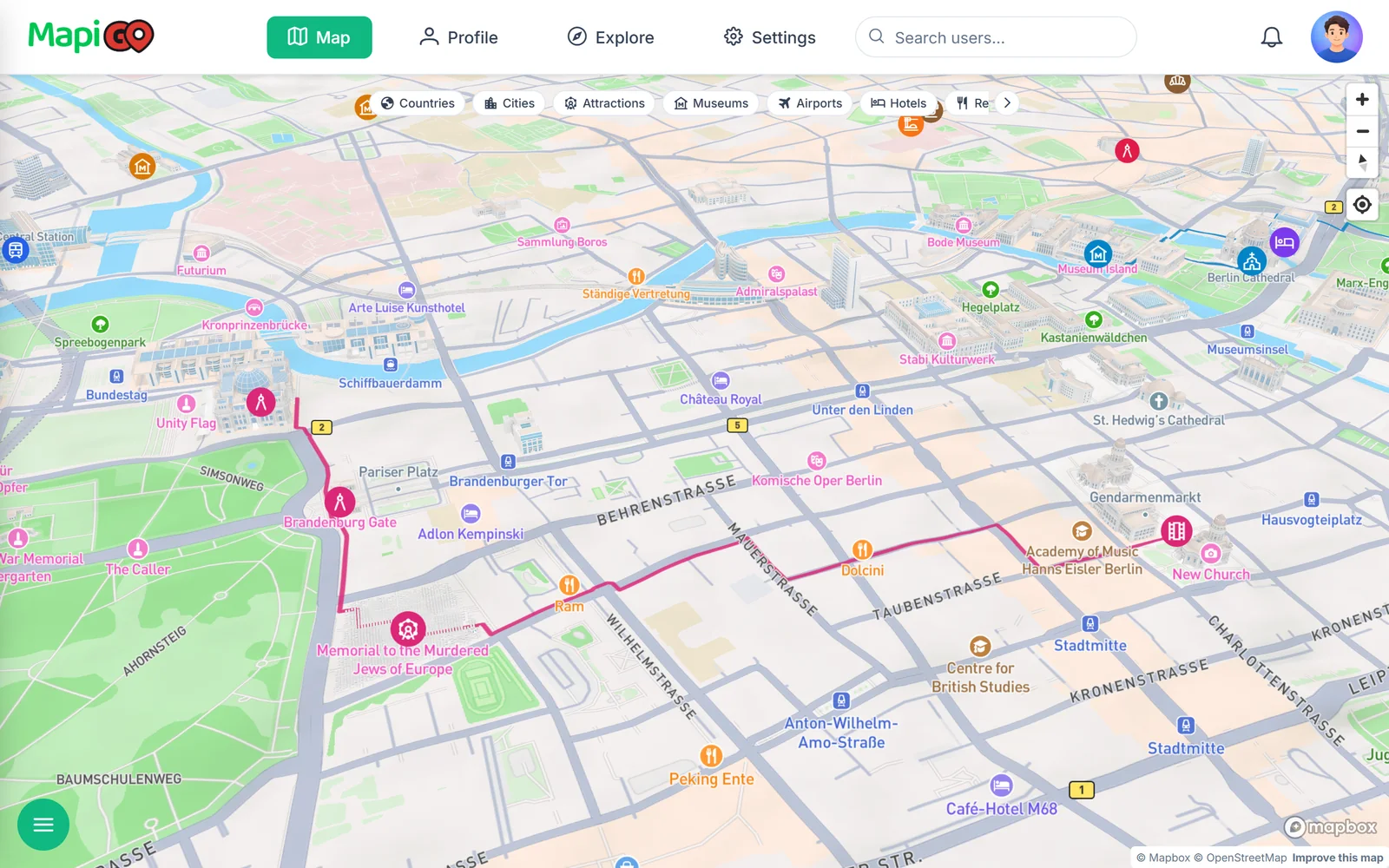Open the notifications bell
The width and height of the screenshot is (1389, 868).
click(1272, 37)
